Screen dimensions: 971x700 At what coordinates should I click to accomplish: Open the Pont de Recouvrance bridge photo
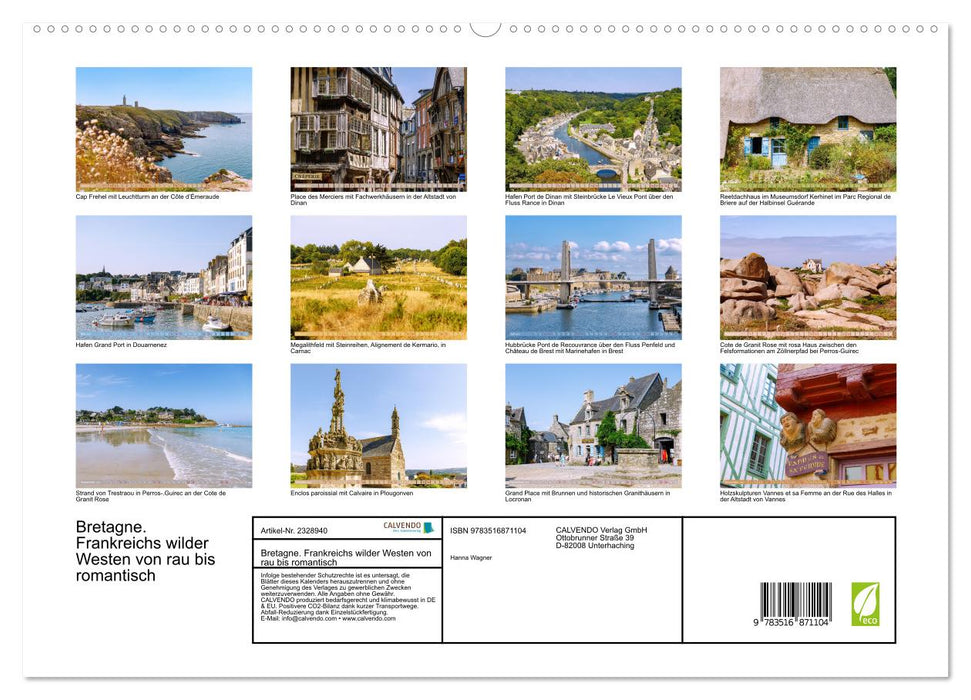pyautogui.click(x=593, y=278)
